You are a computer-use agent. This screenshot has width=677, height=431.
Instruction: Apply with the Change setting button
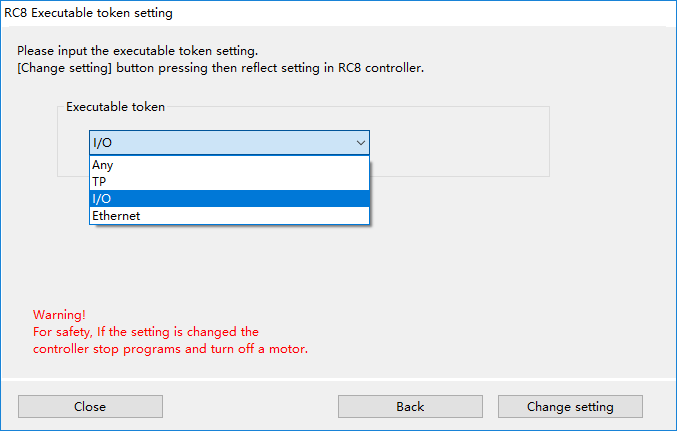tap(570, 406)
